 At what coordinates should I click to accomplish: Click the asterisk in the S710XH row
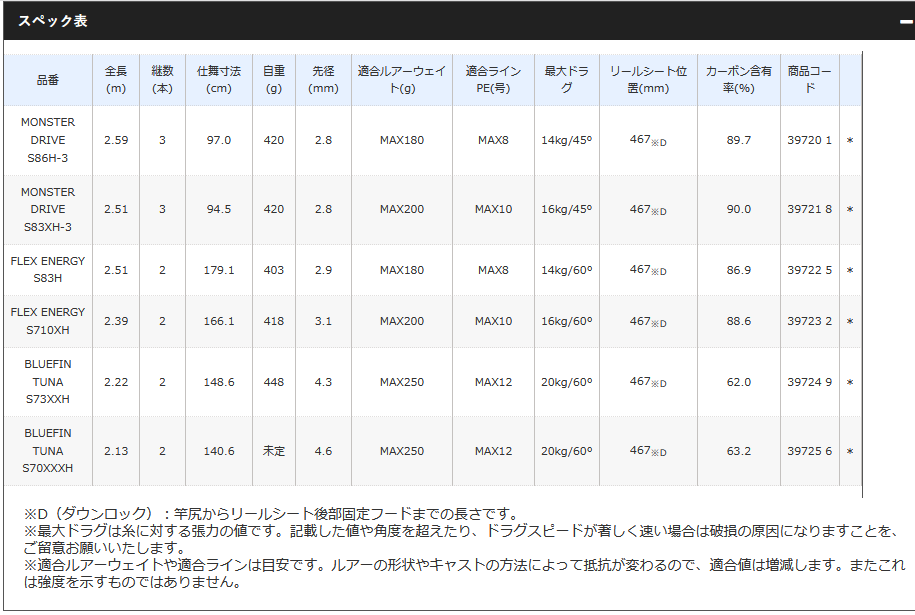point(850,322)
